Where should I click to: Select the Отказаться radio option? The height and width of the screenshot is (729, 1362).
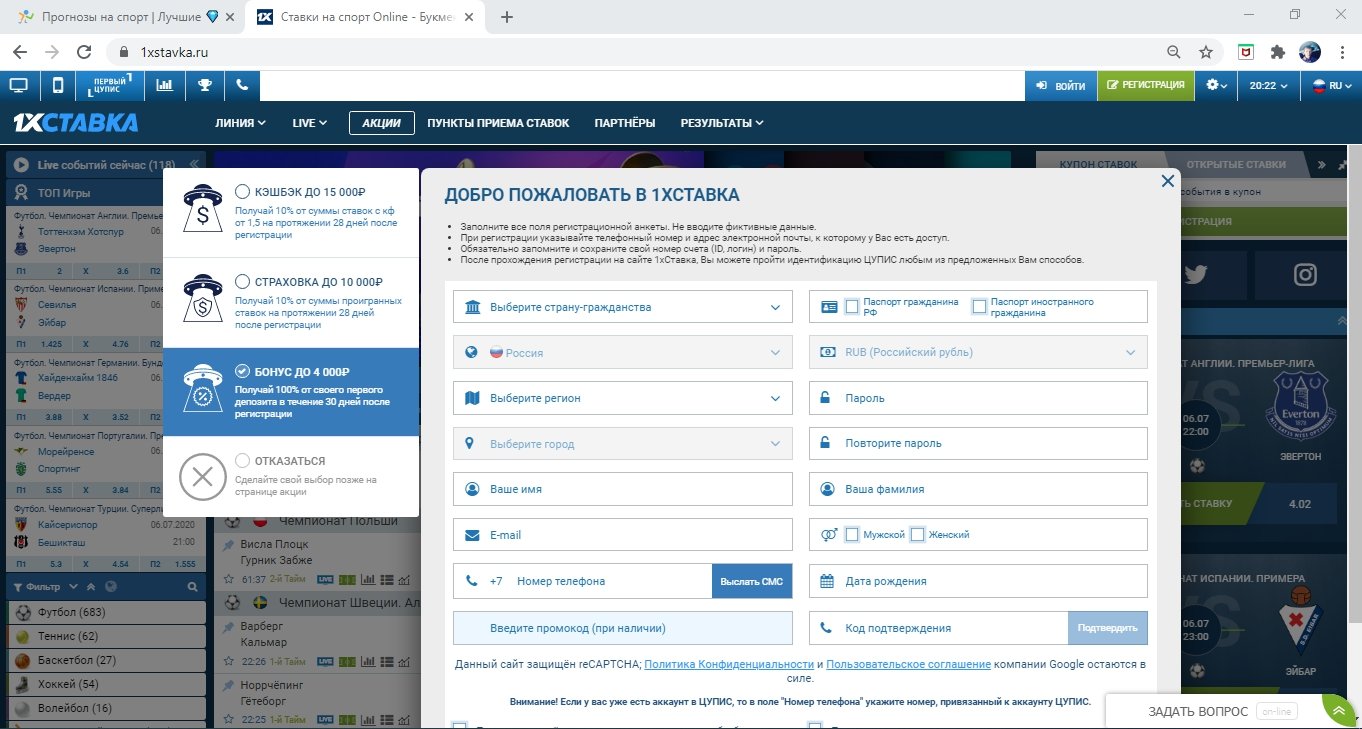[x=242, y=461]
